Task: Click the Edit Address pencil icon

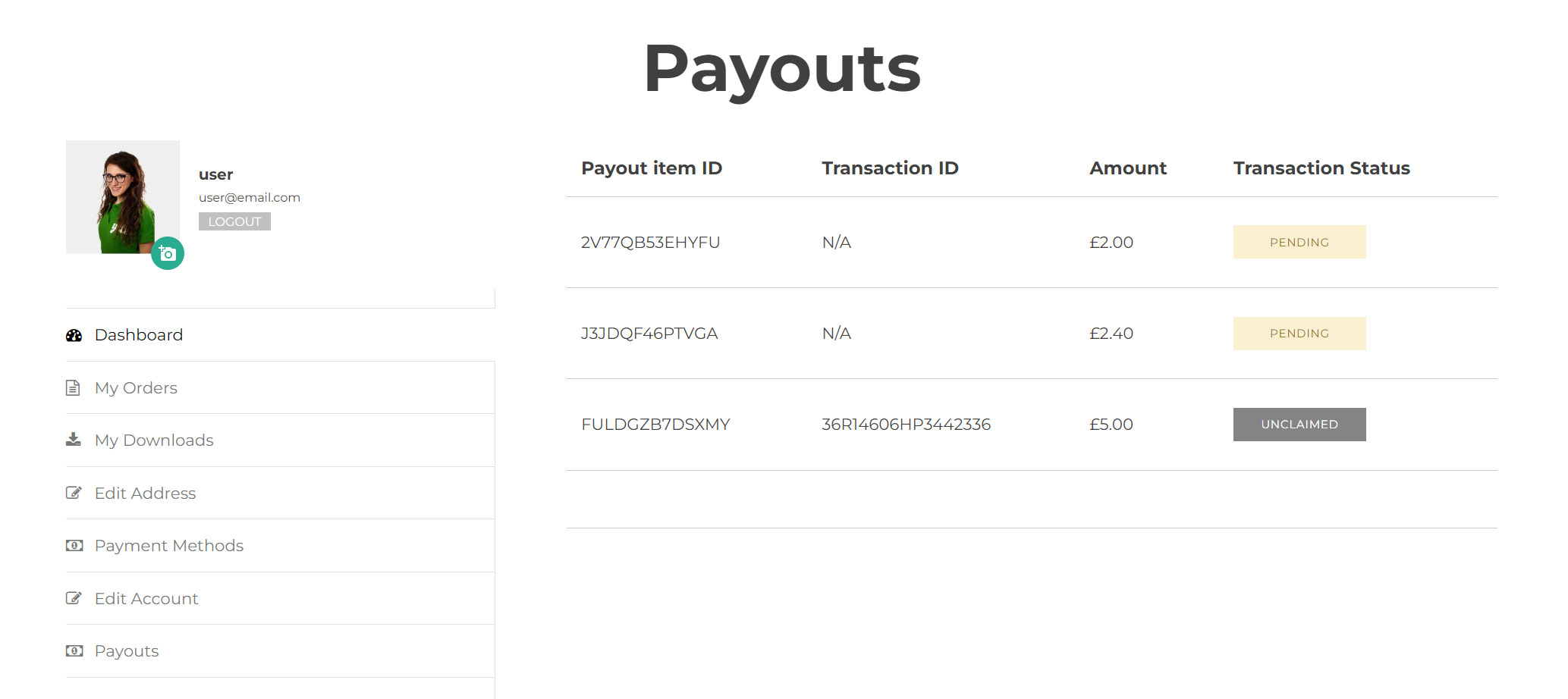Action: pyautogui.click(x=74, y=493)
